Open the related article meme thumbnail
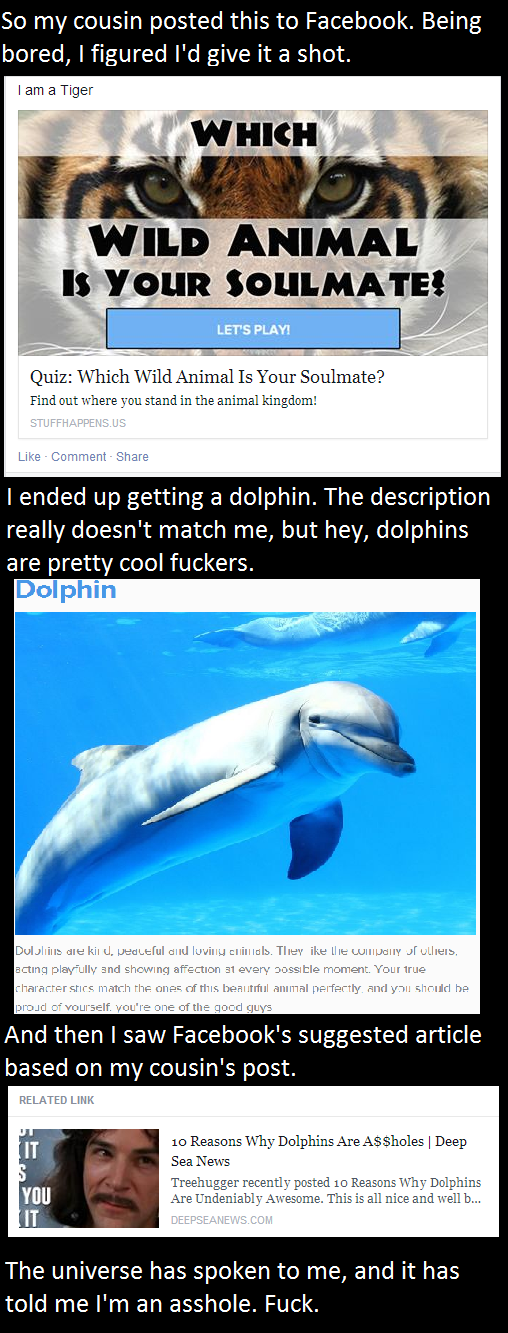Screen dimensions: 508x1333 coord(89,1178)
